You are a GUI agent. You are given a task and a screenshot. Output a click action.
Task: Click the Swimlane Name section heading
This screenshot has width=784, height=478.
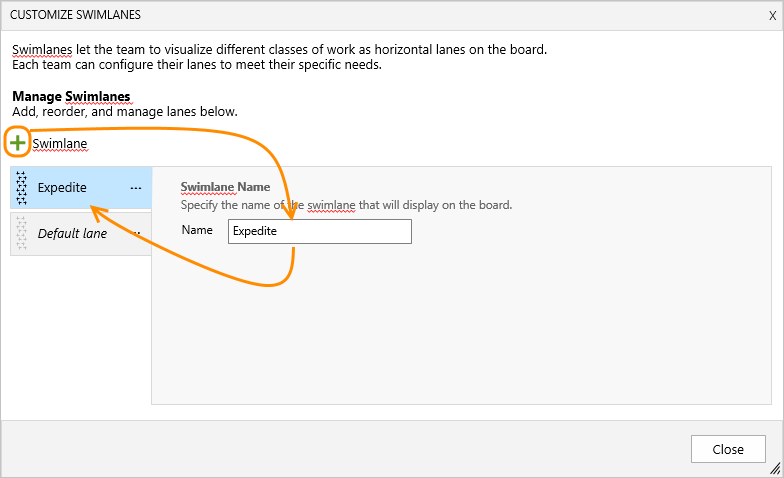click(x=226, y=187)
